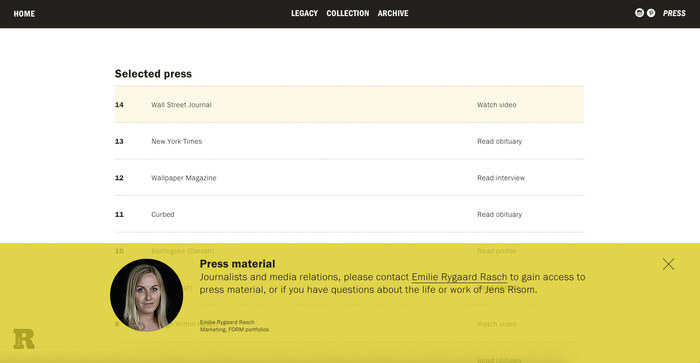Go to HOME in navigation

24,14
